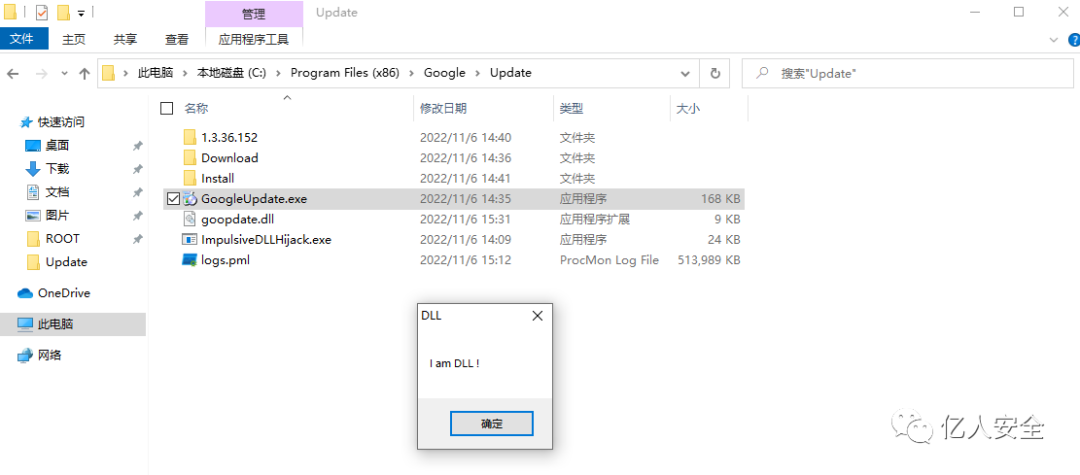The width and height of the screenshot is (1080, 475).
Task: Select the Install folder icon
Action: (190, 178)
